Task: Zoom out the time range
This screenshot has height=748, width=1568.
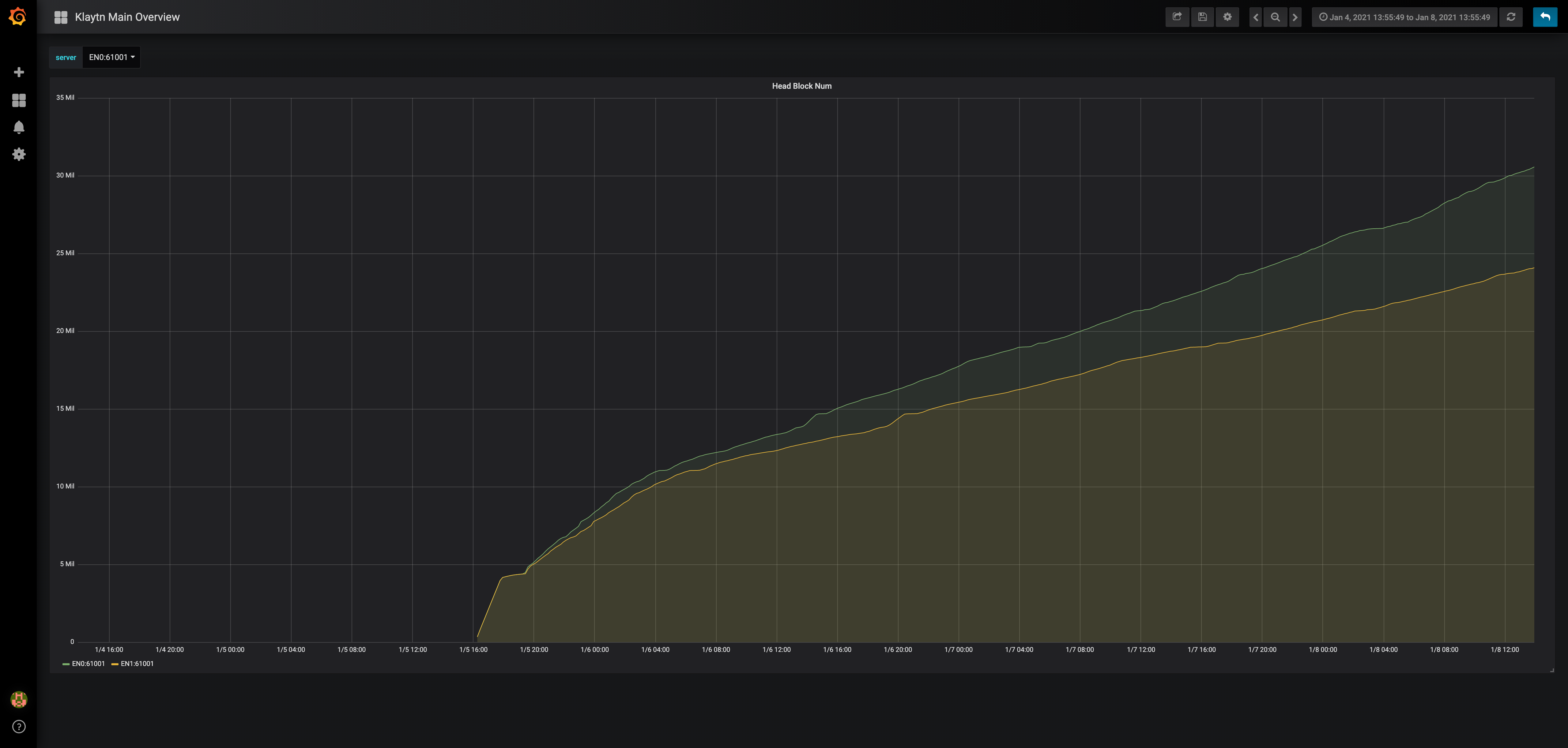Action: [x=1275, y=17]
